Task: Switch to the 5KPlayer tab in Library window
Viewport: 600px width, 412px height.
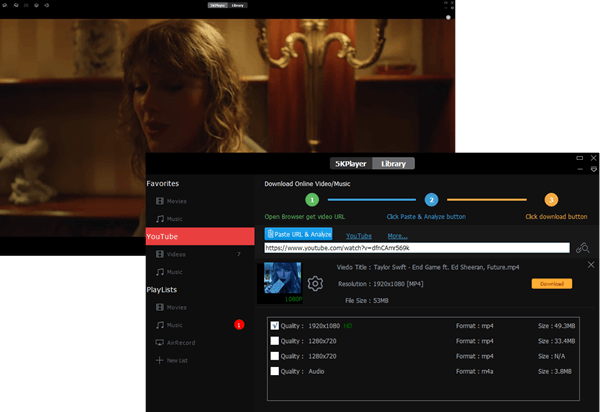Action: pyautogui.click(x=351, y=164)
